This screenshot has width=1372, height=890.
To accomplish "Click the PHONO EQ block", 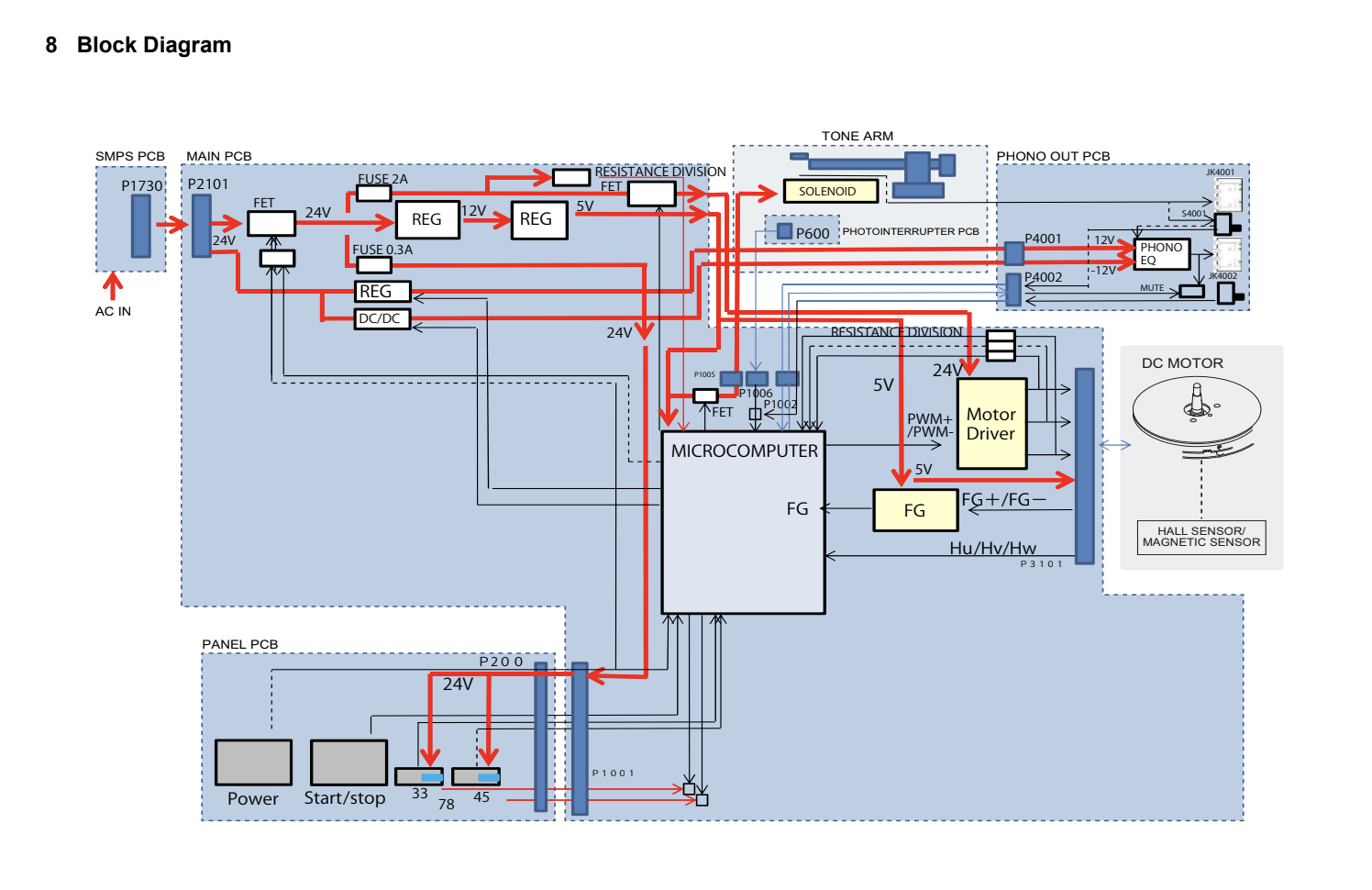I will (x=1162, y=253).
